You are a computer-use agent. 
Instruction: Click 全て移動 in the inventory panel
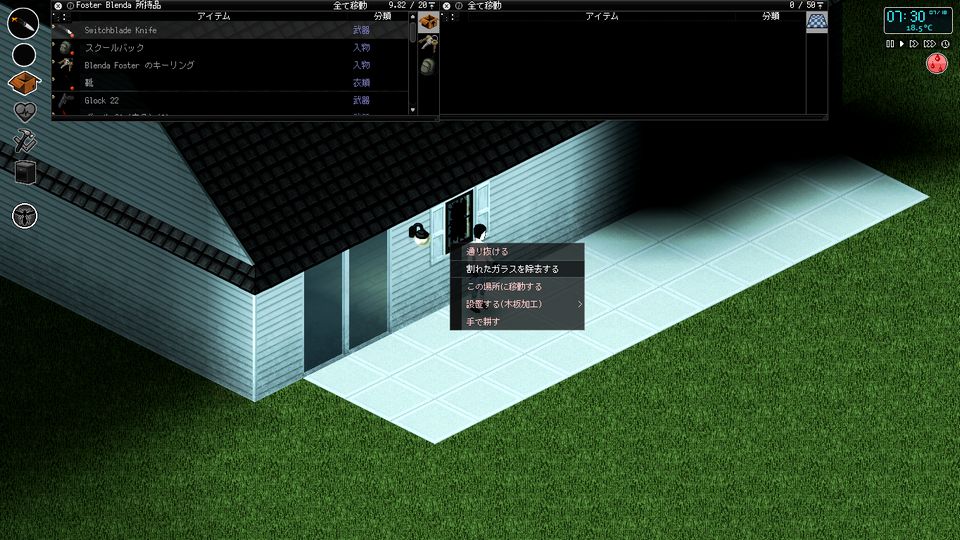350,6
